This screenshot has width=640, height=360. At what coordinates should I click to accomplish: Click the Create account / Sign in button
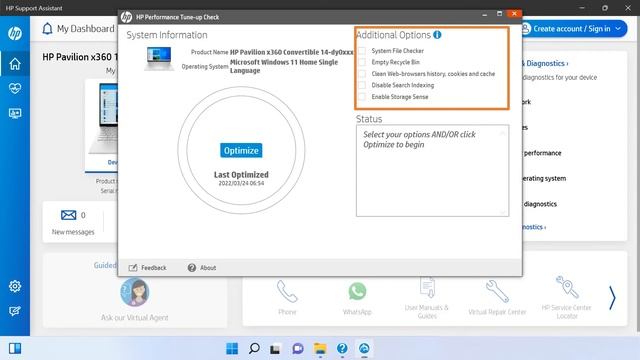574,29
